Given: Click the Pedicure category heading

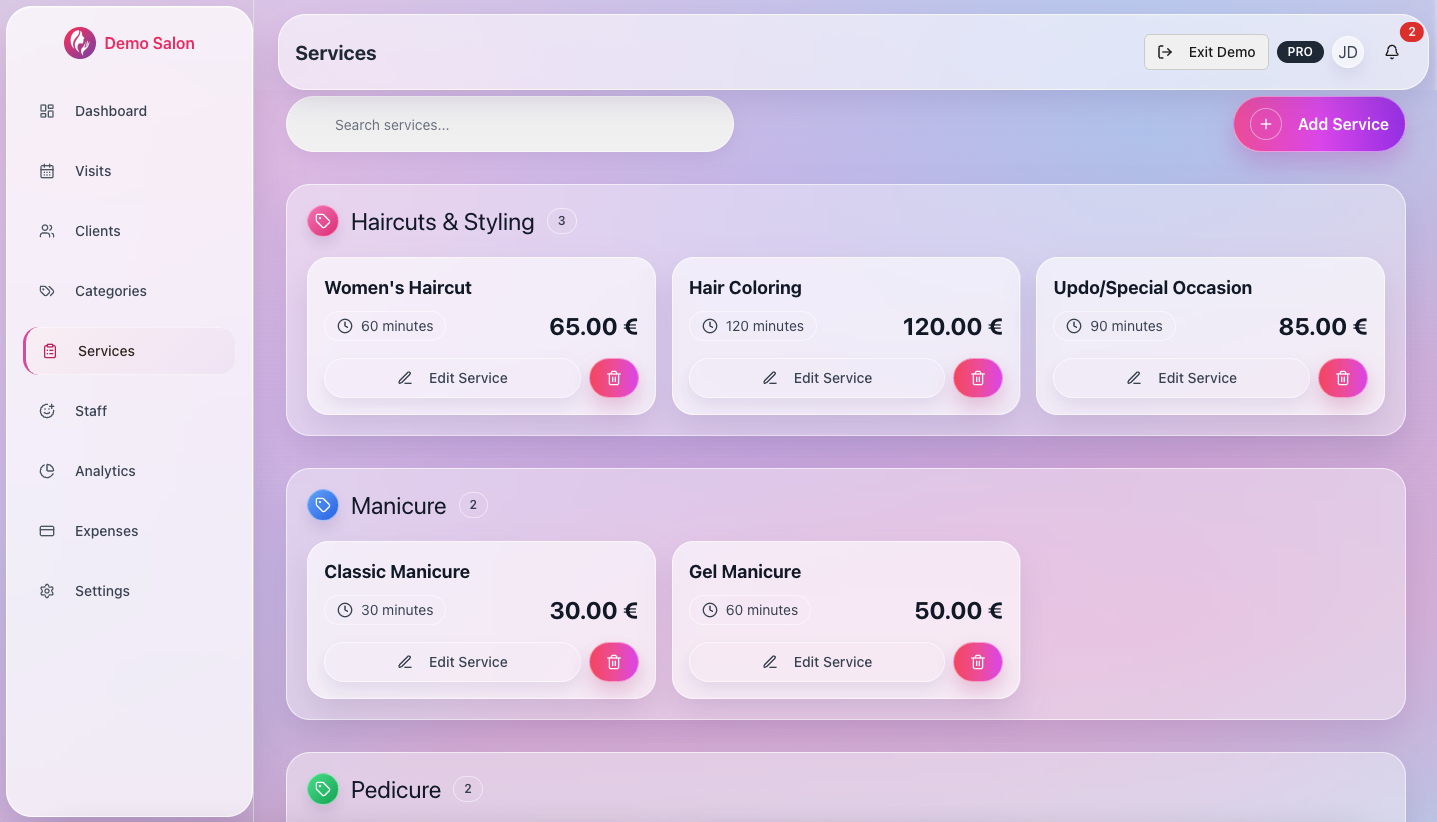Looking at the screenshot, I should (396, 790).
